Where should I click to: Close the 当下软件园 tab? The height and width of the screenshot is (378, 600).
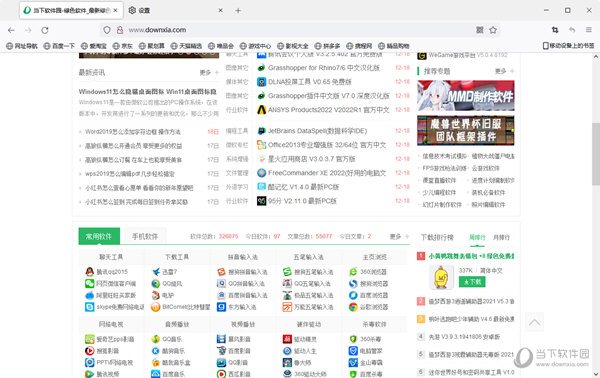coord(116,10)
